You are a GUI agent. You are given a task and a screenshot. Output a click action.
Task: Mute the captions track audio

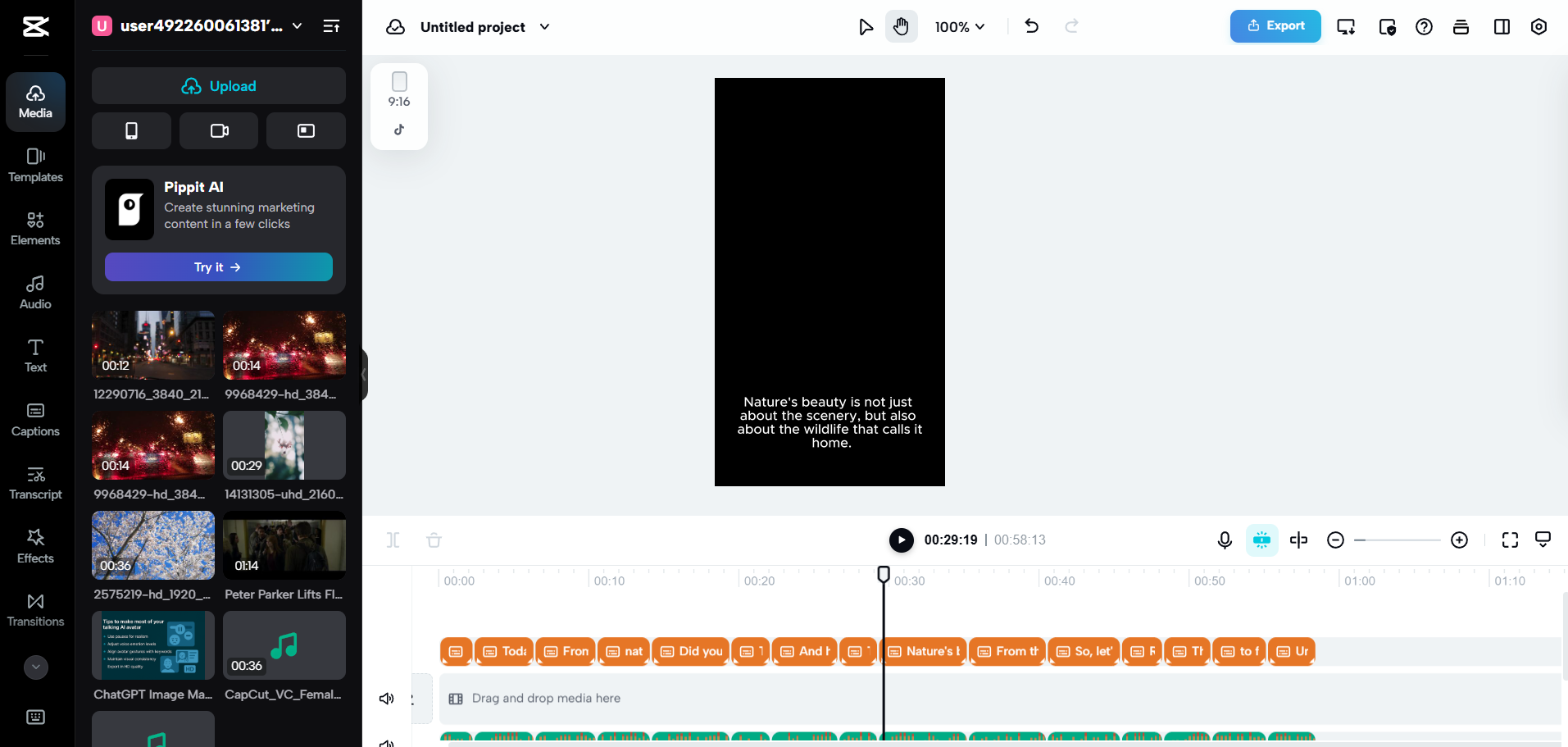tap(386, 698)
